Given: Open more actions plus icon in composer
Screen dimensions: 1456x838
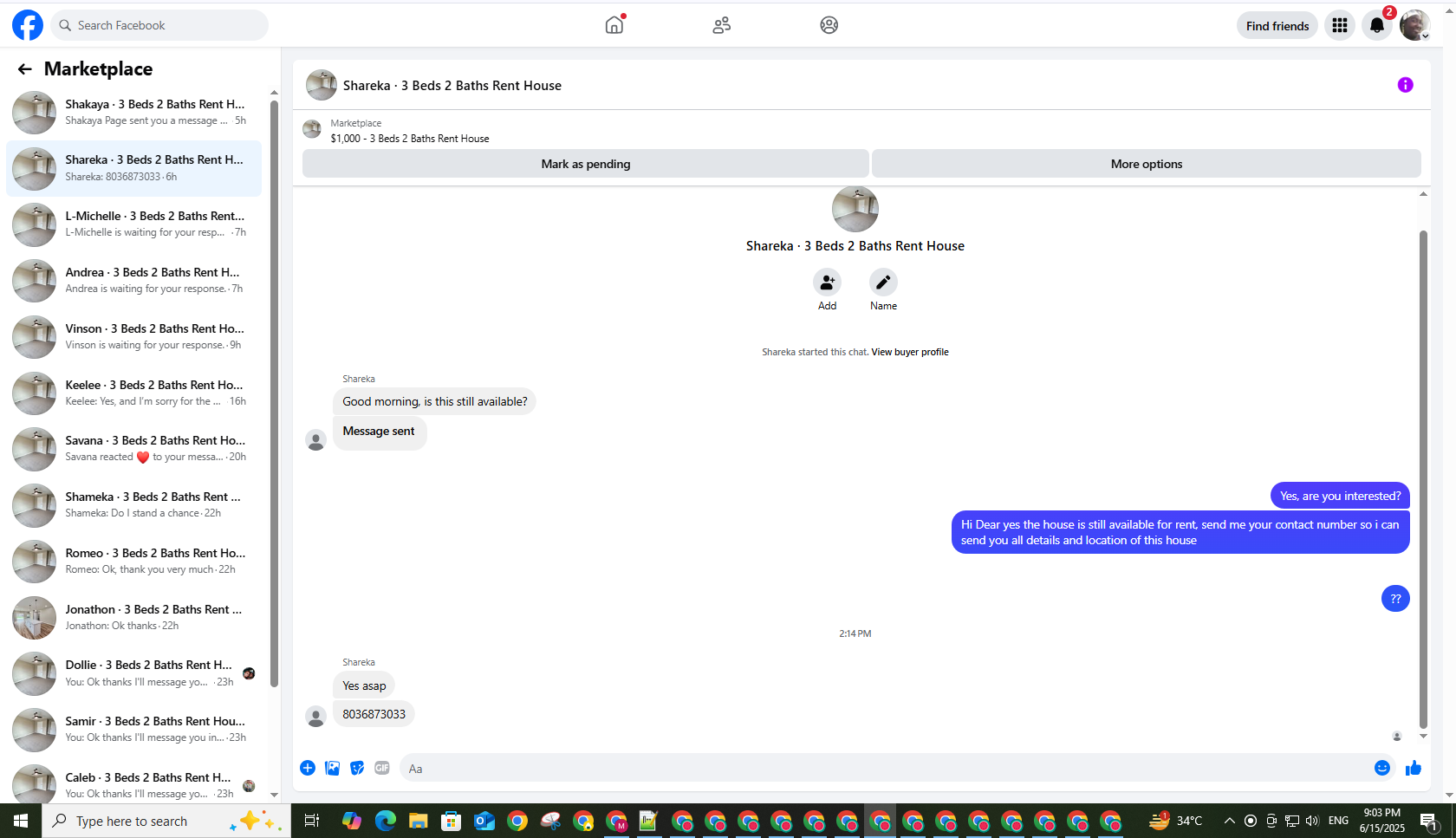Looking at the screenshot, I should tap(308, 768).
